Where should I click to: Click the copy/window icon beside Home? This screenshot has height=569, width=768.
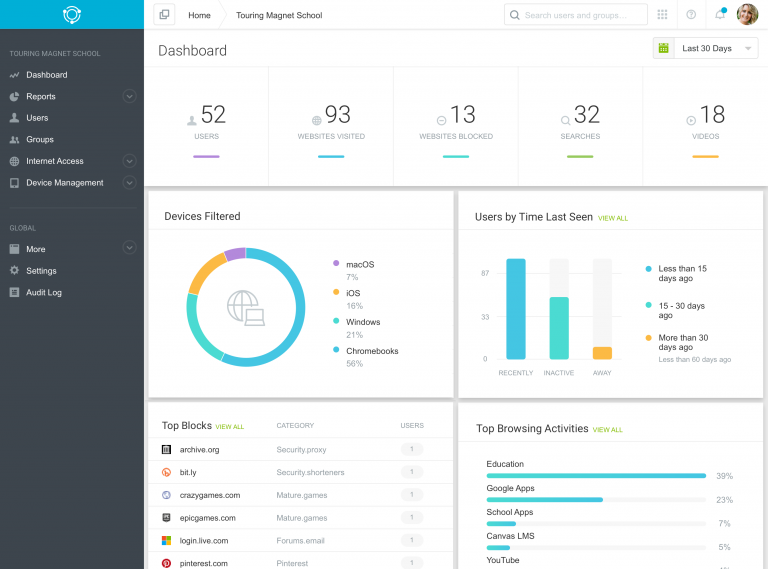click(x=165, y=15)
